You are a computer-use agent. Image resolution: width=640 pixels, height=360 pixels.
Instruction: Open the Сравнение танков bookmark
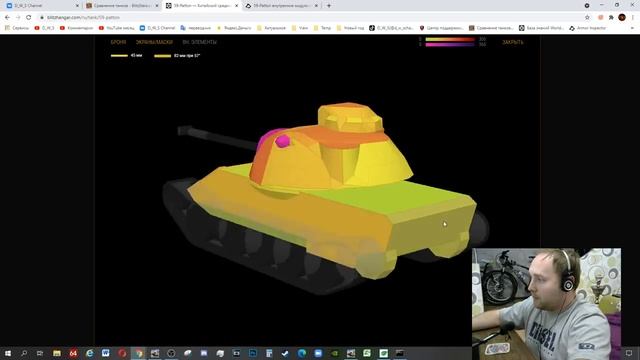(491, 28)
